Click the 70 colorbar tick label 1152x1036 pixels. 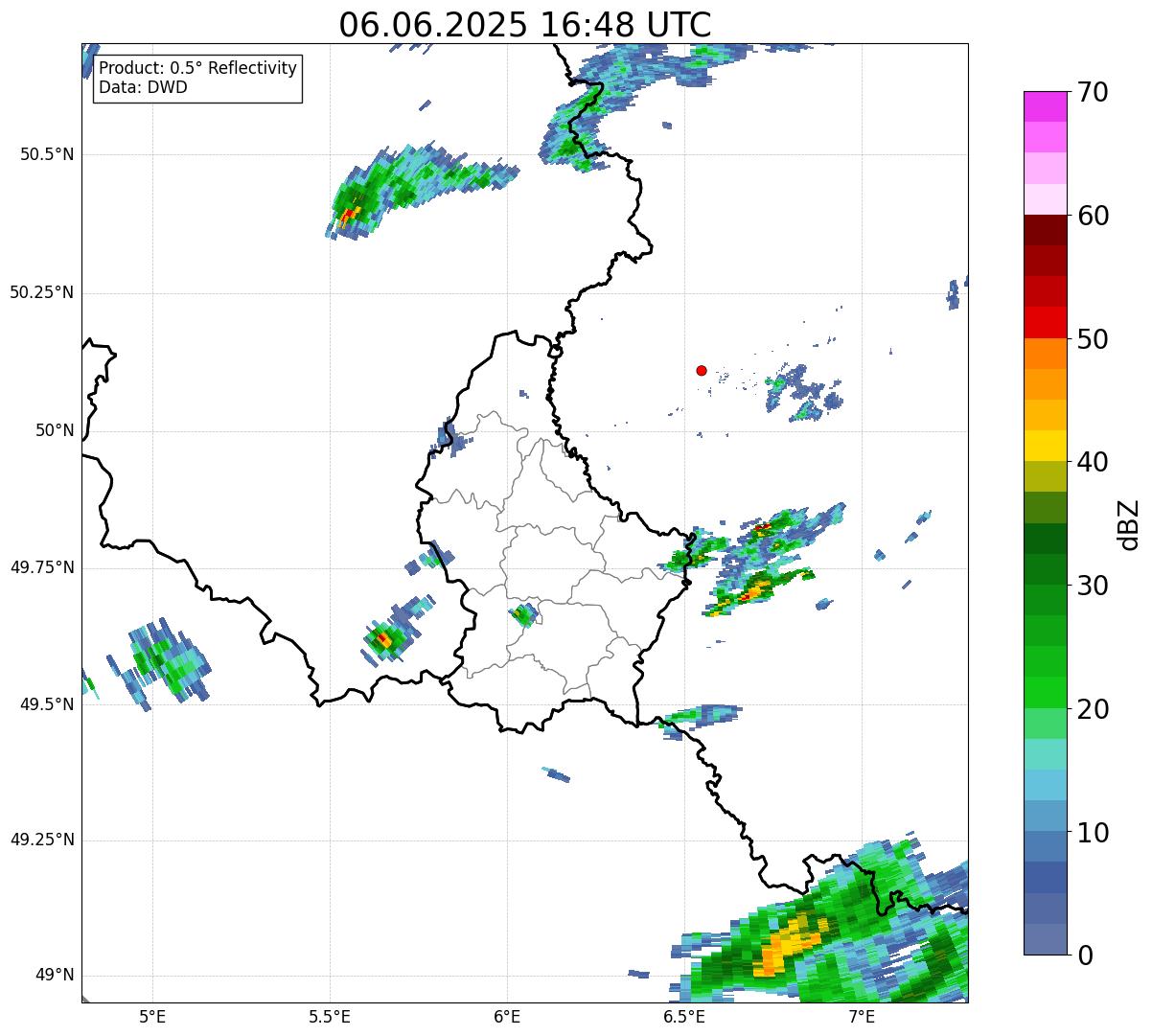coord(1093,92)
